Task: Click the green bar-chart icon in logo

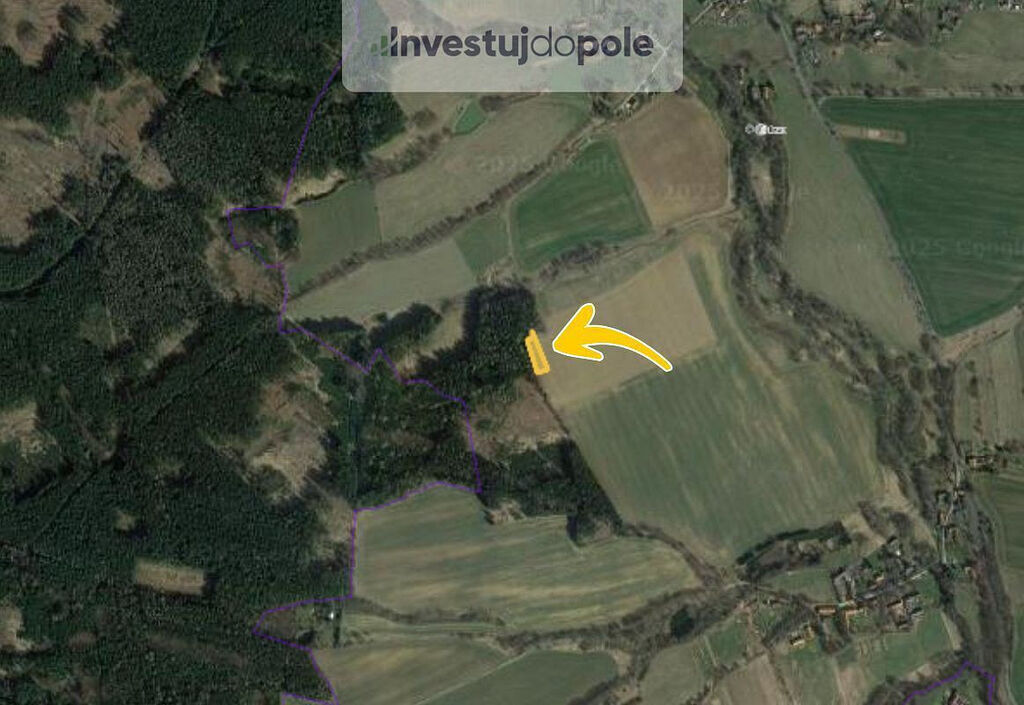Action: tap(379, 46)
